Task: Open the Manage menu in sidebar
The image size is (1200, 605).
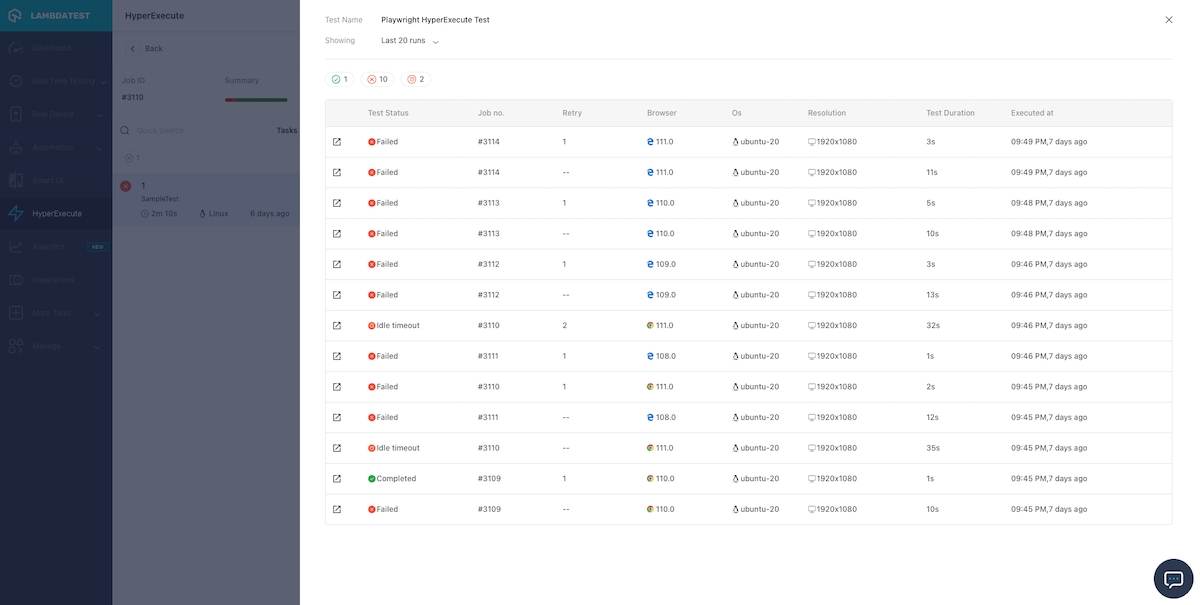Action: [x=15, y=346]
